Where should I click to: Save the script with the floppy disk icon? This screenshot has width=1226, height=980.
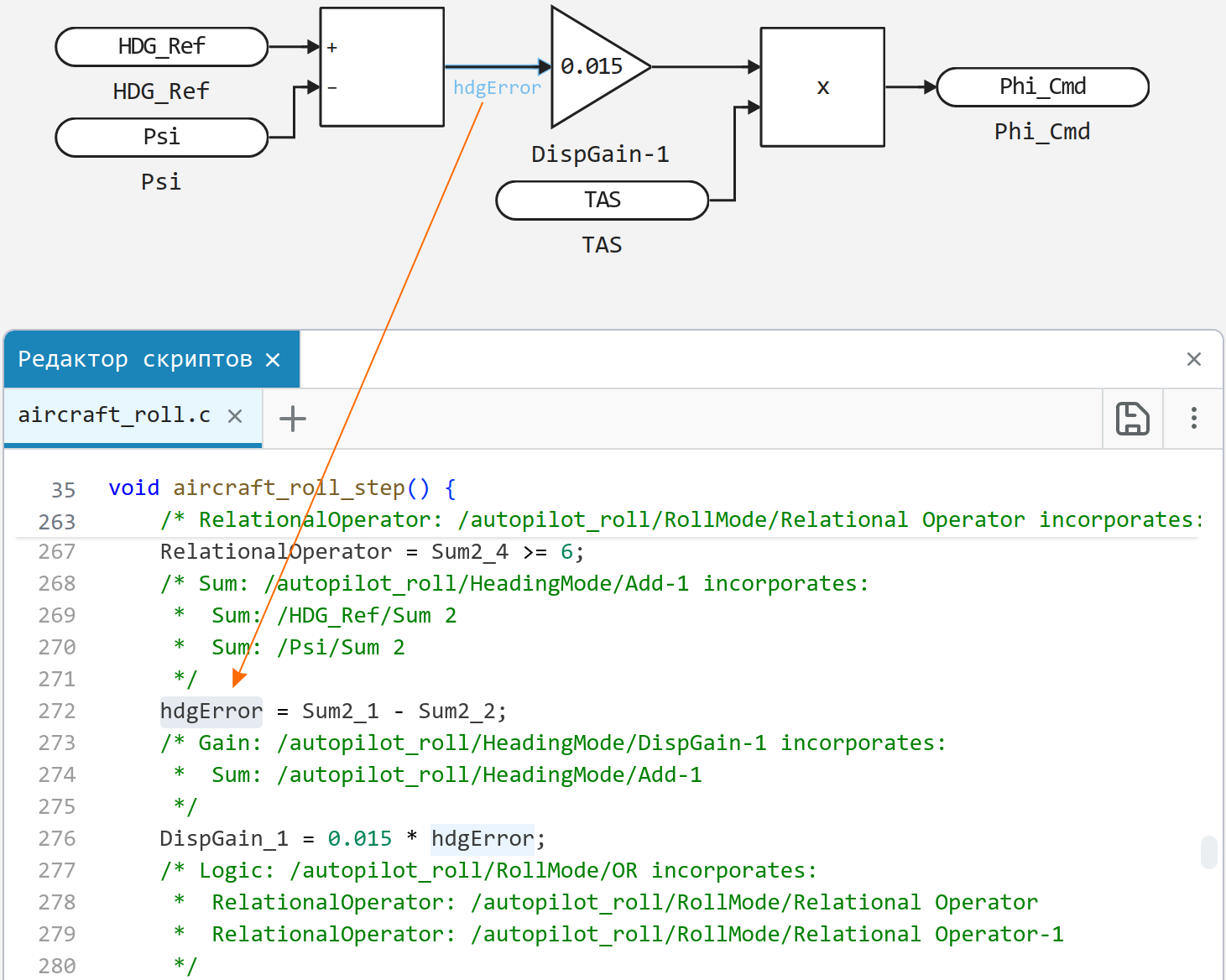pyautogui.click(x=1132, y=418)
